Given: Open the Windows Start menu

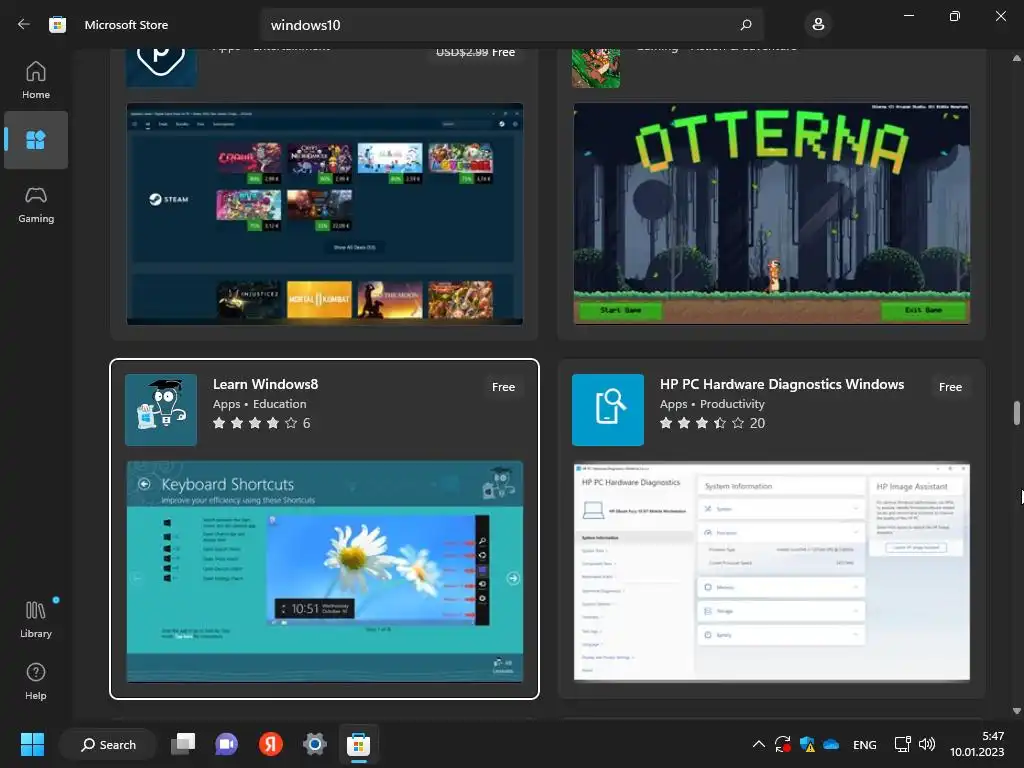Looking at the screenshot, I should point(32,744).
